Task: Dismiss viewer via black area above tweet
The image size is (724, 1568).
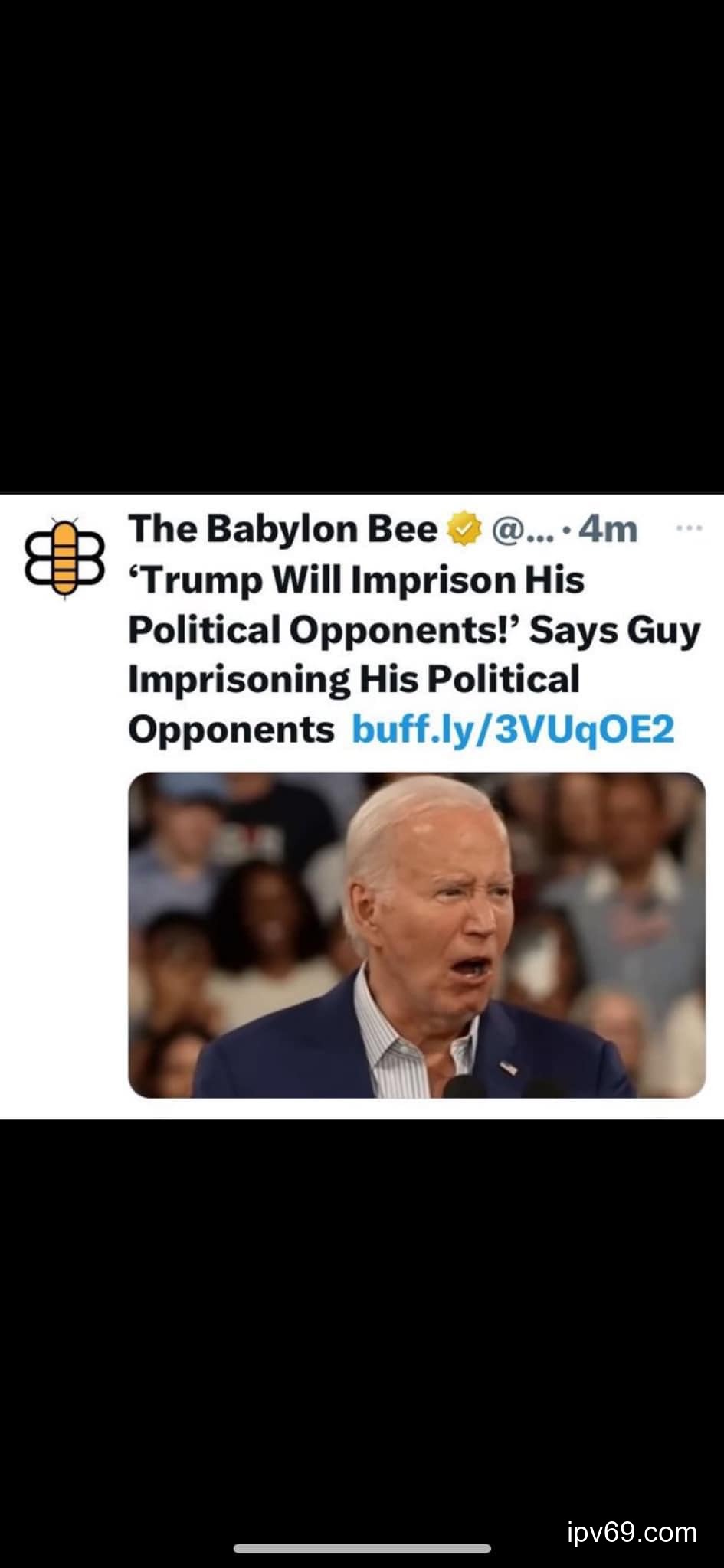Action: coord(362,247)
